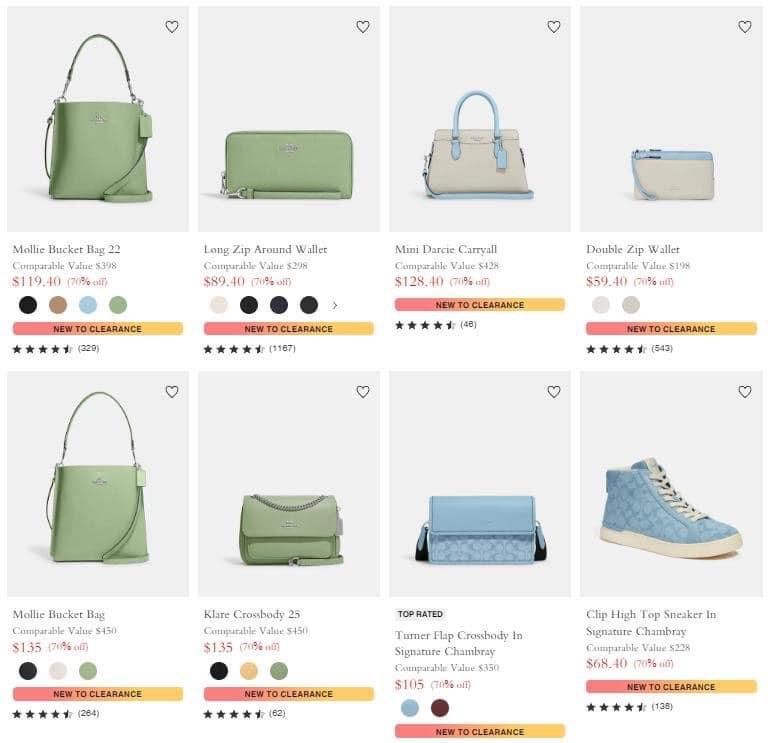Select burgundy swatch for Turner Flap Crossbody

[x=440, y=708]
